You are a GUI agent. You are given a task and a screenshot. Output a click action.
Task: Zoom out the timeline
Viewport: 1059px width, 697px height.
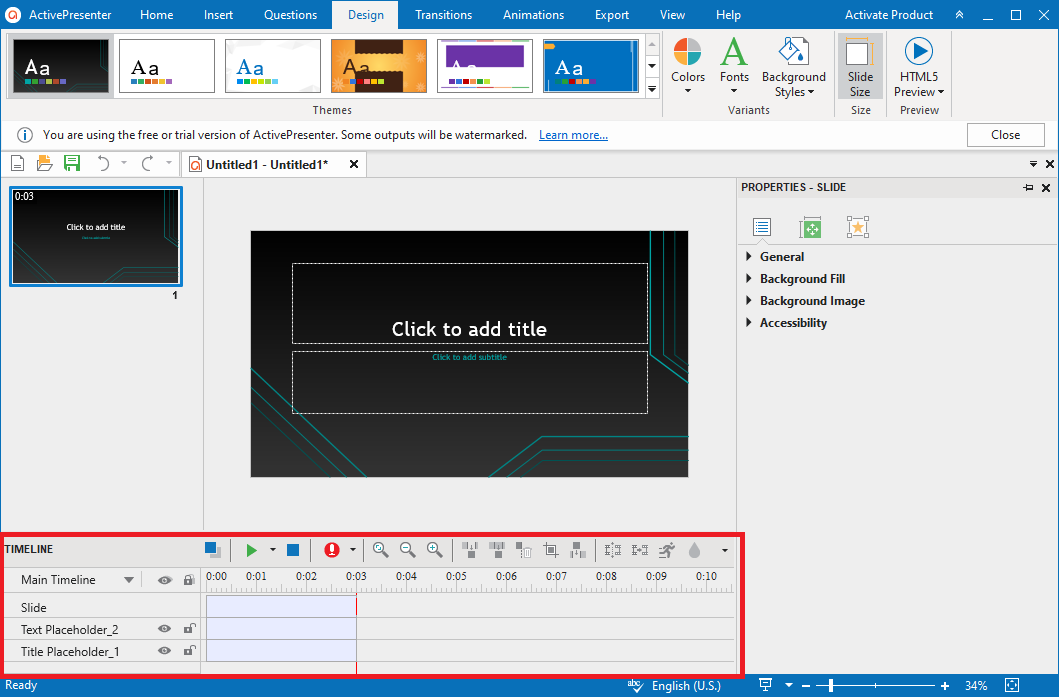407,549
